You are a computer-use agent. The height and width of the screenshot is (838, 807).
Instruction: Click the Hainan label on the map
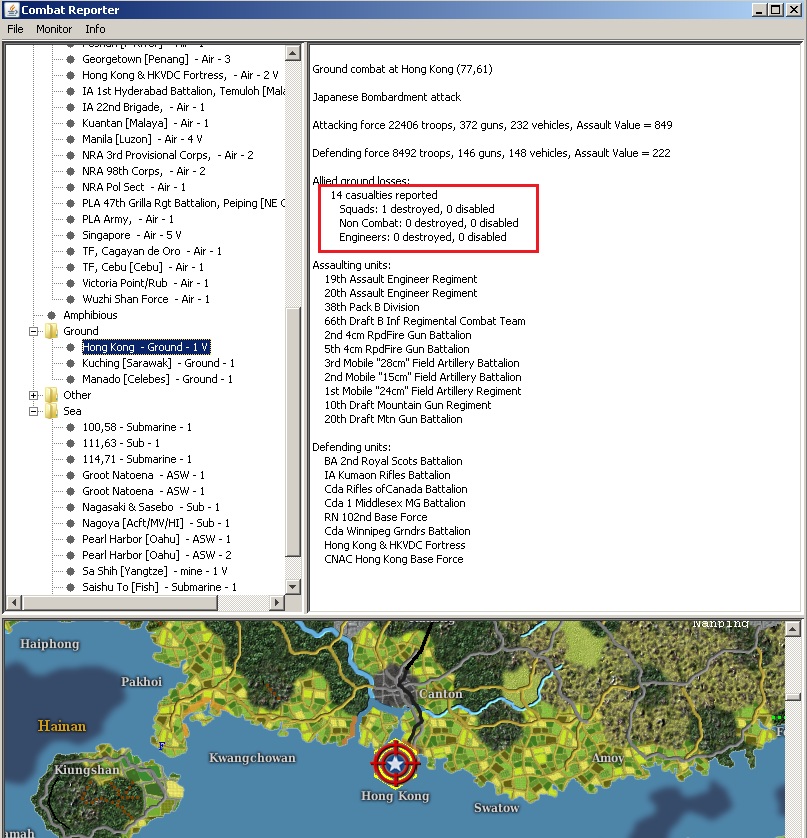(61, 726)
